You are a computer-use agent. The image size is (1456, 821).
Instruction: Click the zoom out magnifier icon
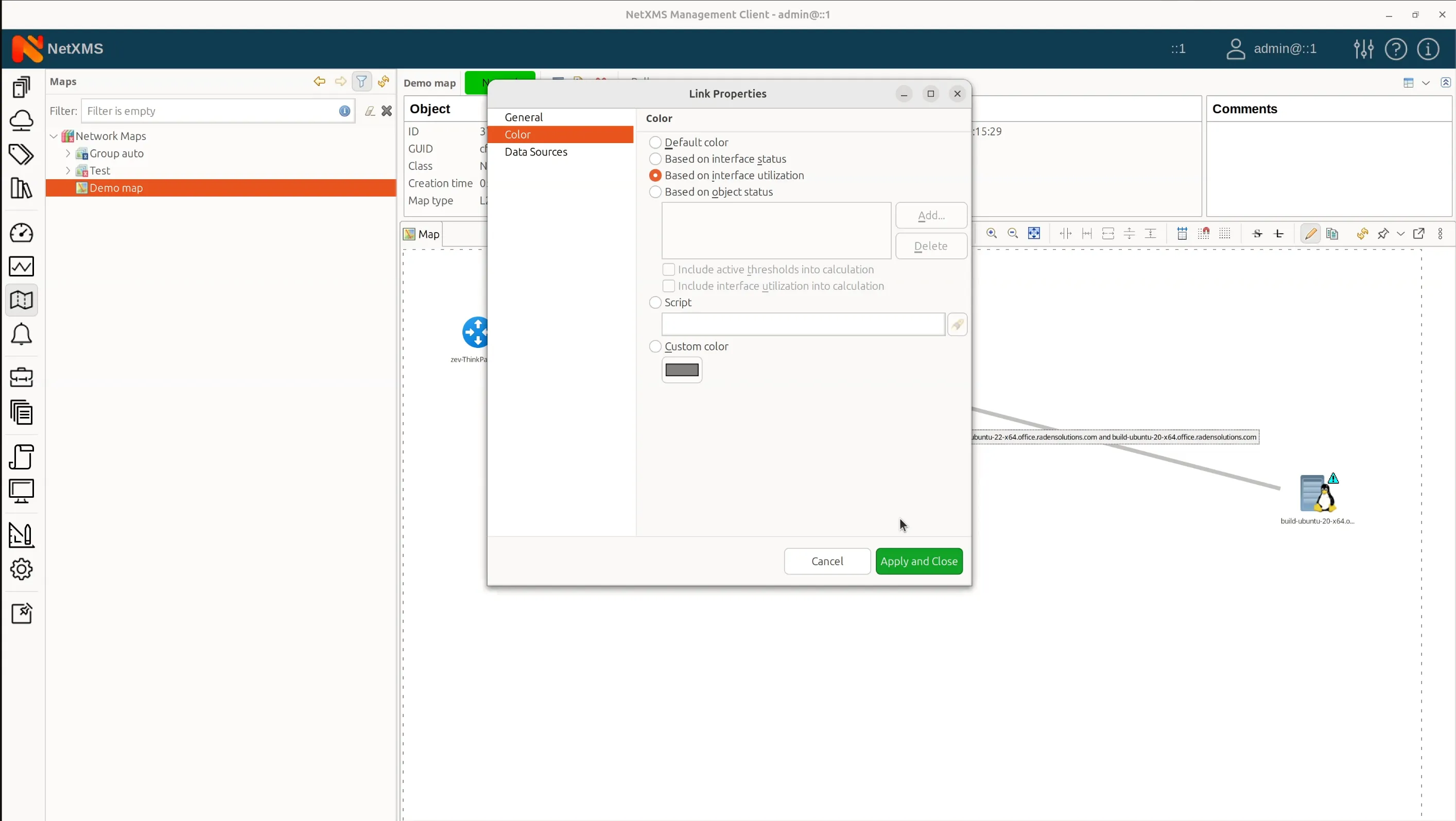[1013, 233]
